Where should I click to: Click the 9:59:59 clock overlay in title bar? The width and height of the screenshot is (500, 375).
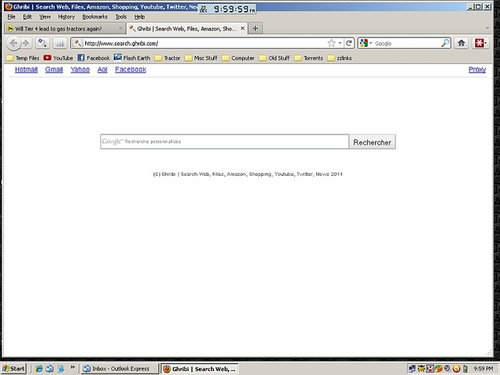point(227,9)
